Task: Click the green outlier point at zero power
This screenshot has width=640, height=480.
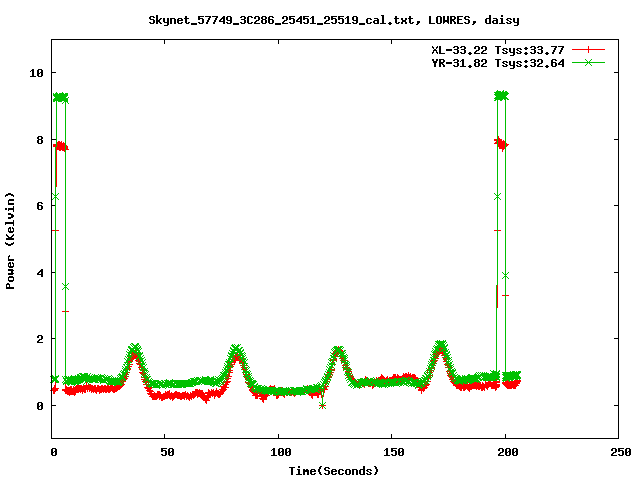Action: [322, 406]
